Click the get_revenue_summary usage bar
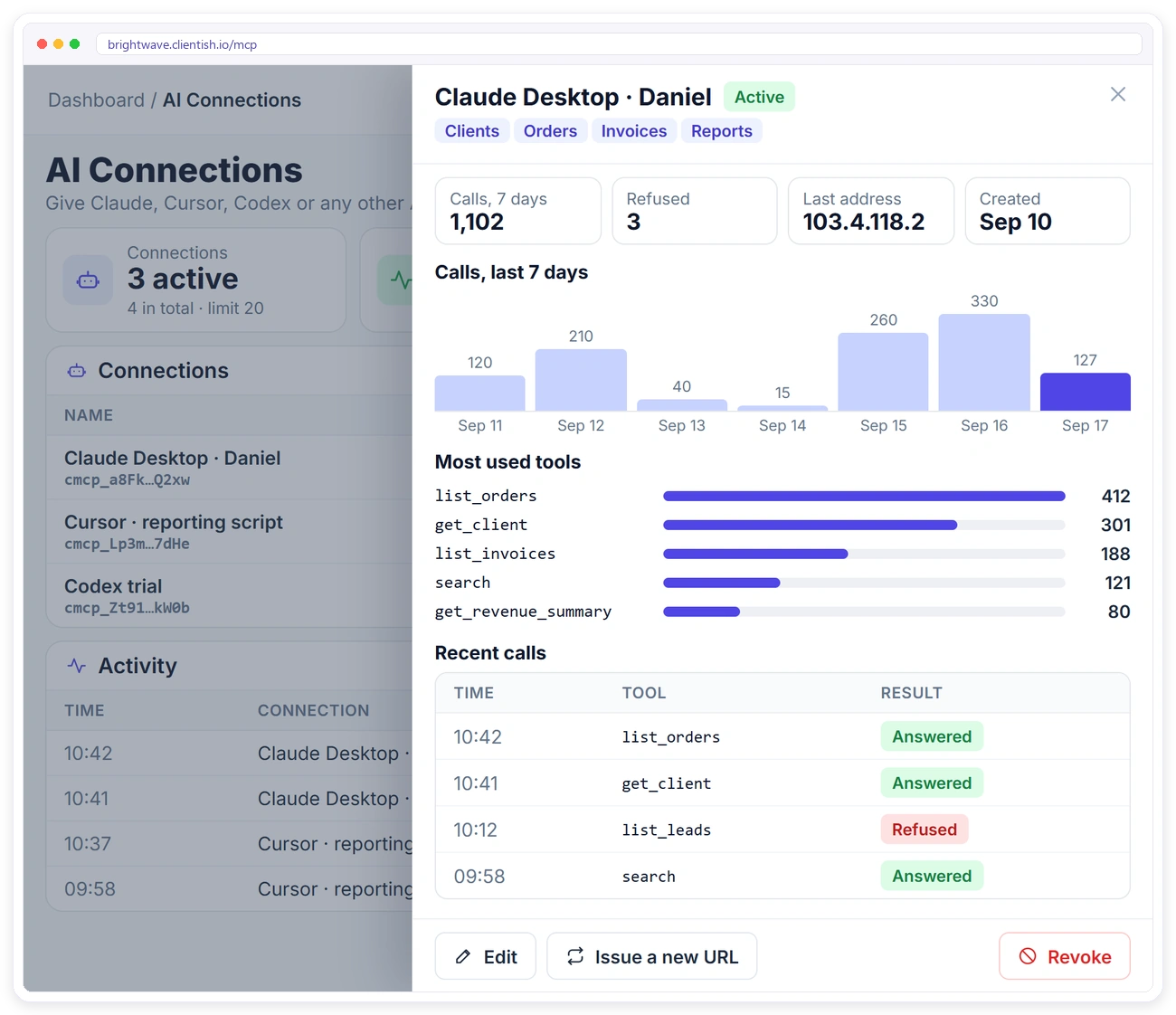 tap(864, 612)
